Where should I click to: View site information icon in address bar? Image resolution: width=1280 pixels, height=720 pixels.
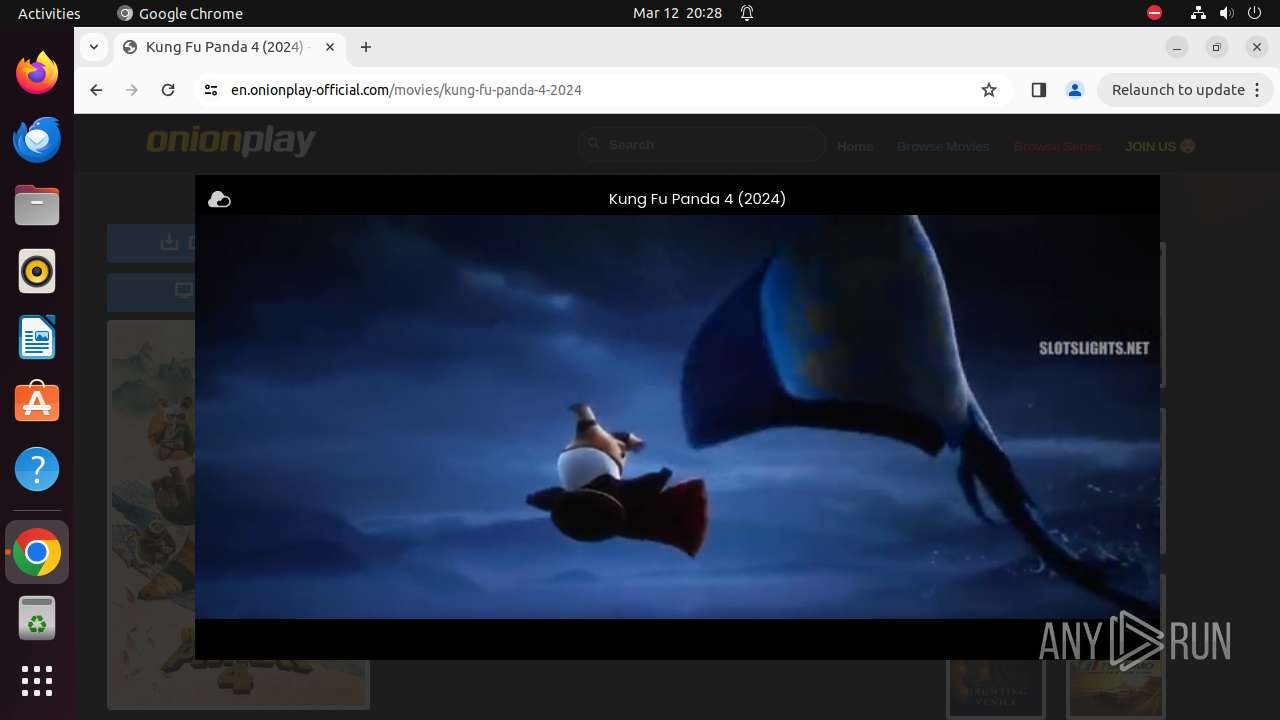click(210, 90)
